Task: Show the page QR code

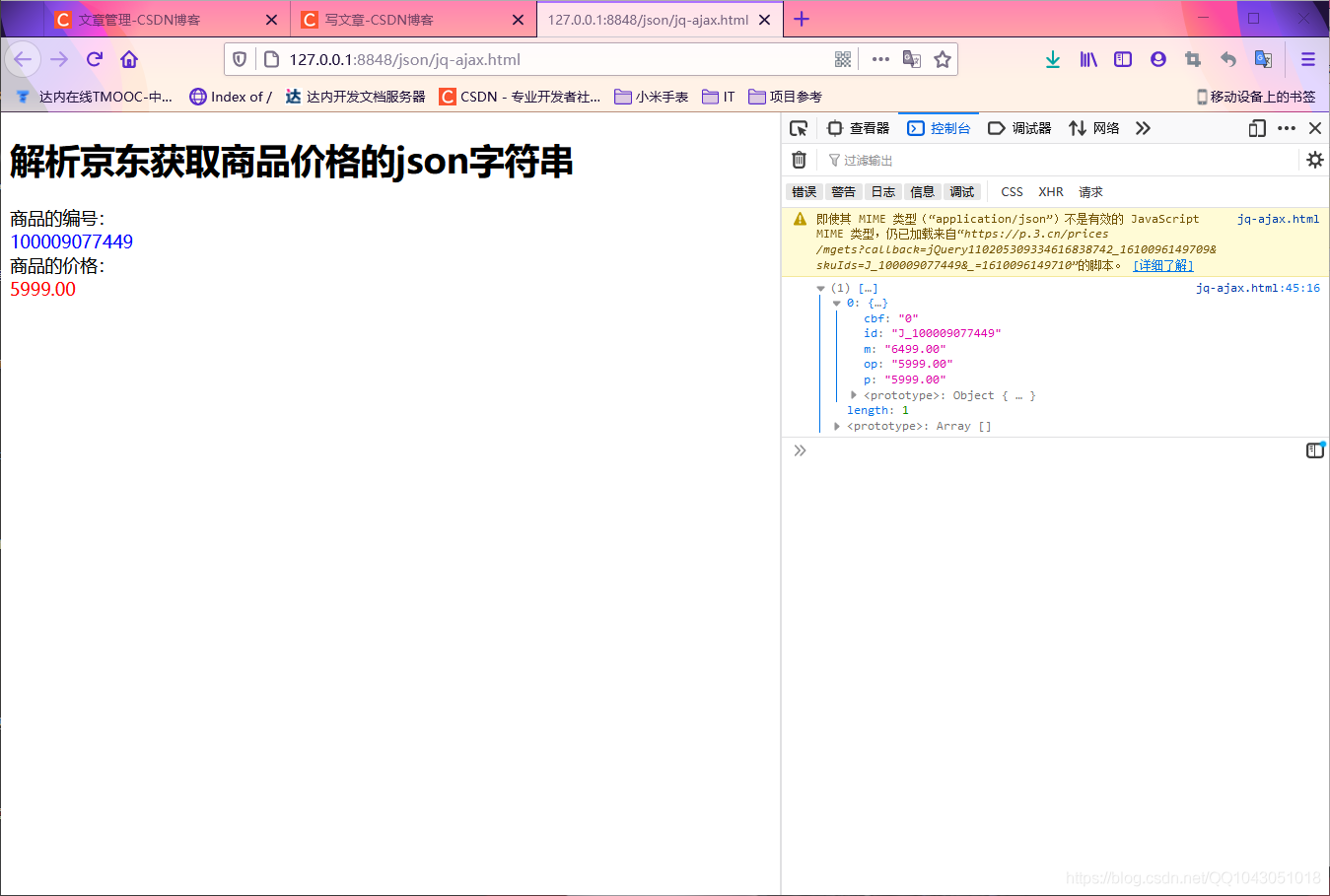Action: click(x=843, y=59)
